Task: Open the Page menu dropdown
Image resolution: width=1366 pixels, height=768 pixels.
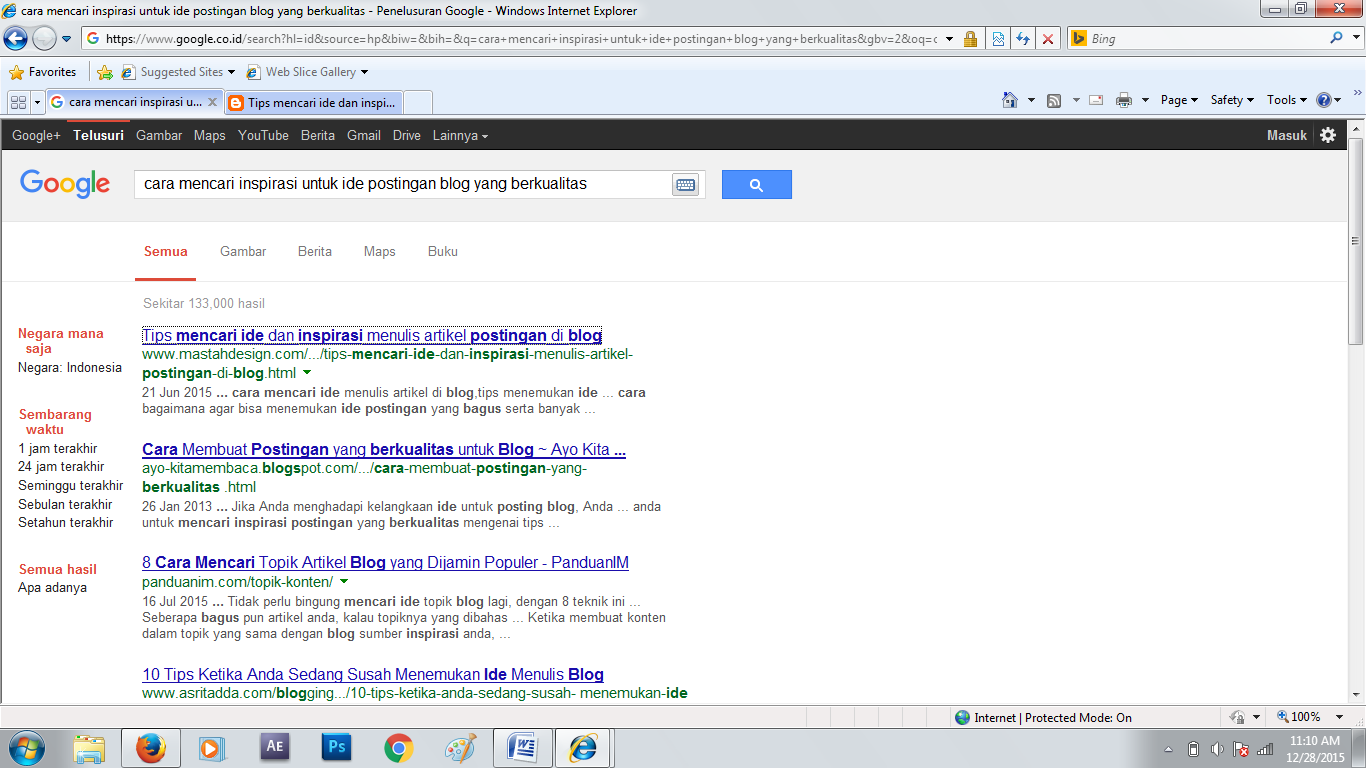Action: click(1179, 100)
